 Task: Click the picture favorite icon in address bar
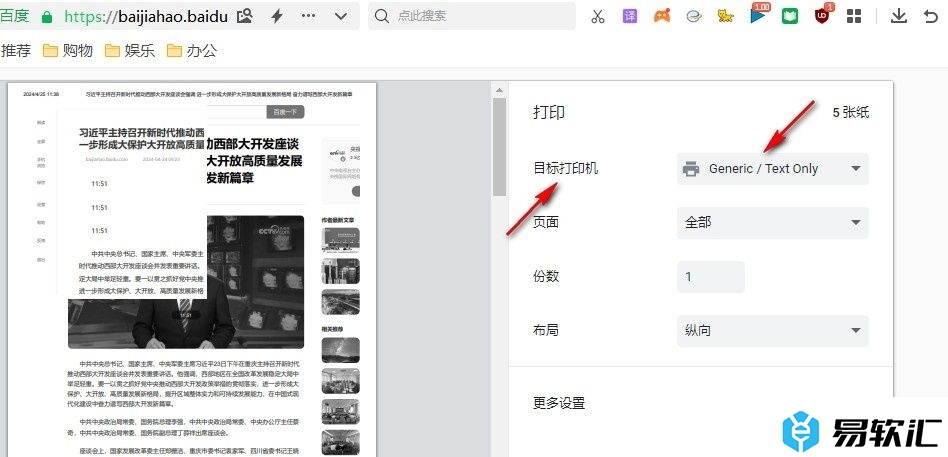tap(244, 16)
